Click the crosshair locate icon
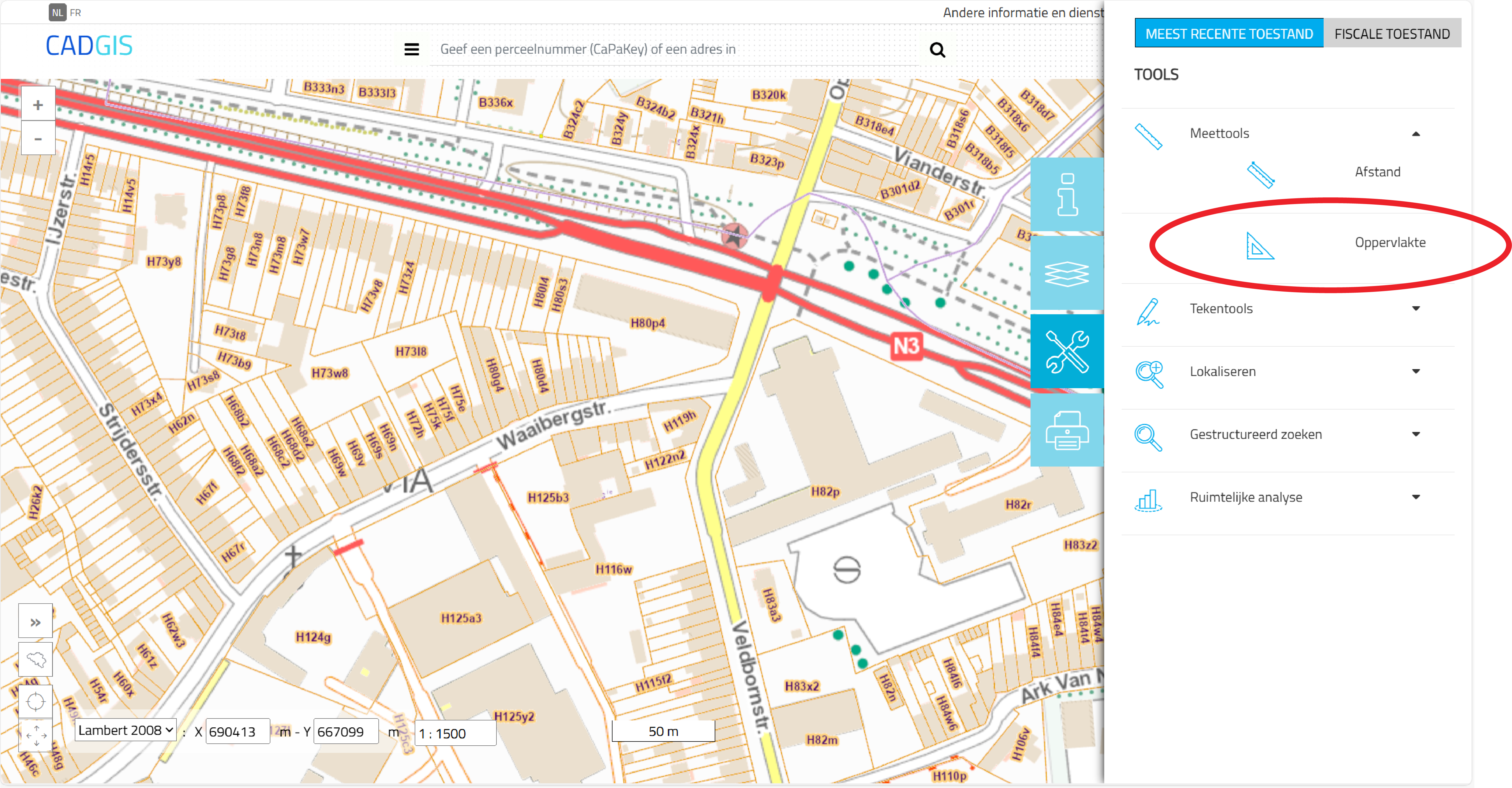The width and height of the screenshot is (1512, 788). [35, 701]
